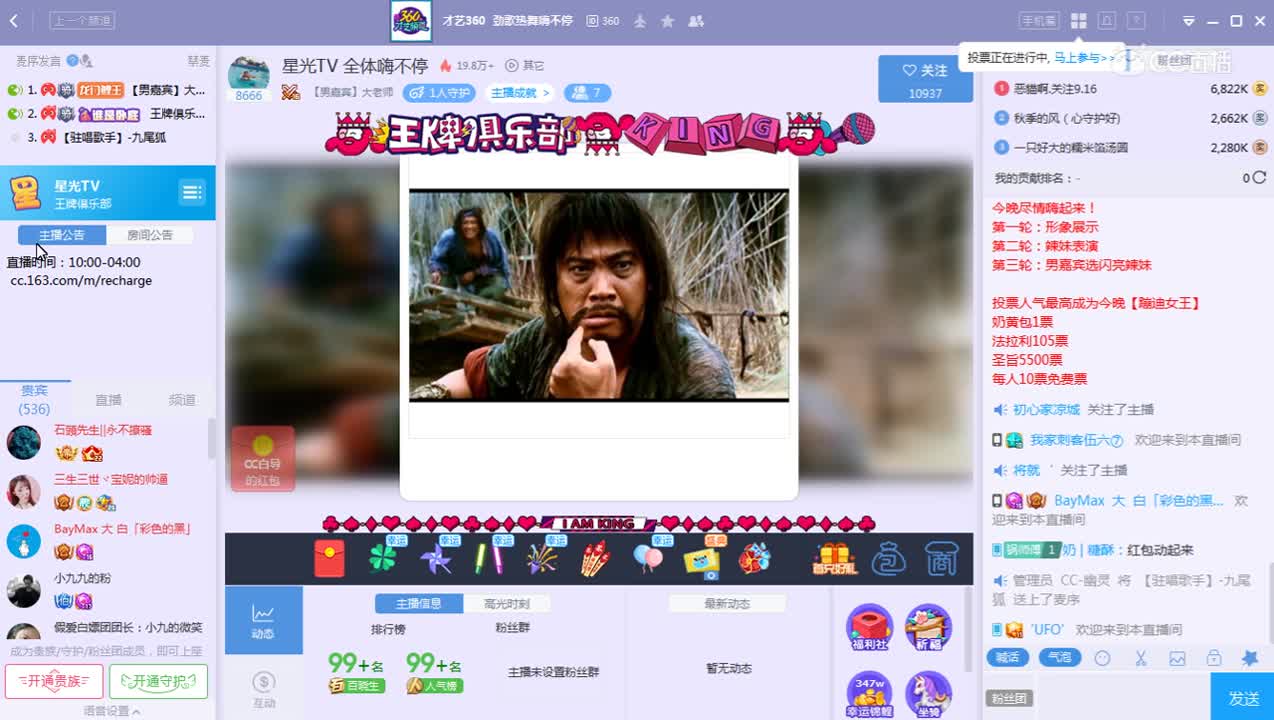Send the firecracker rockets gift
Viewport: 1274px width, 720px height.
[x=595, y=559]
